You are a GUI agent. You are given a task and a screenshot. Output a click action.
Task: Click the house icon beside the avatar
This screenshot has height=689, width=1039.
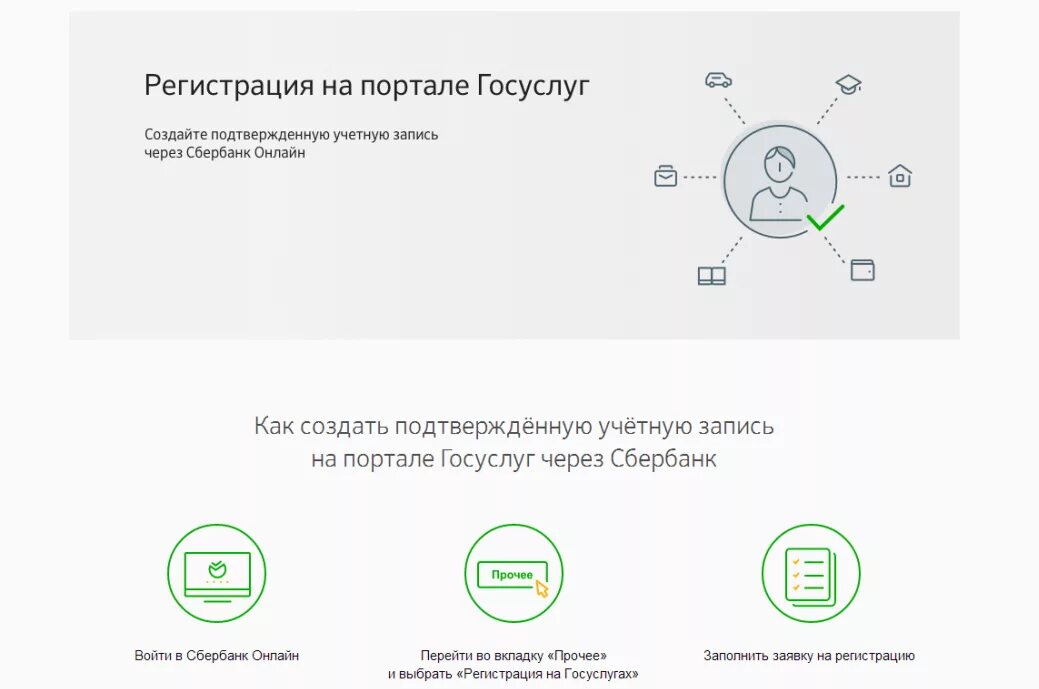900,176
